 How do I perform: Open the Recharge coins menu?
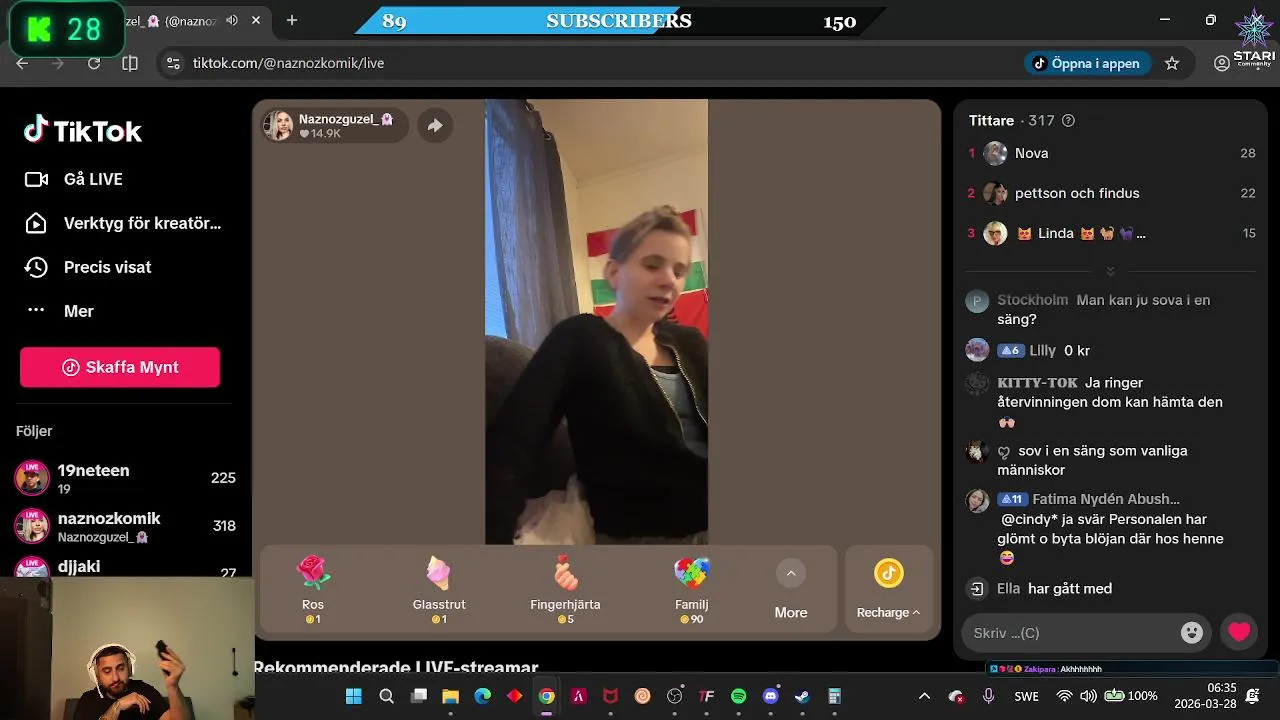(888, 589)
